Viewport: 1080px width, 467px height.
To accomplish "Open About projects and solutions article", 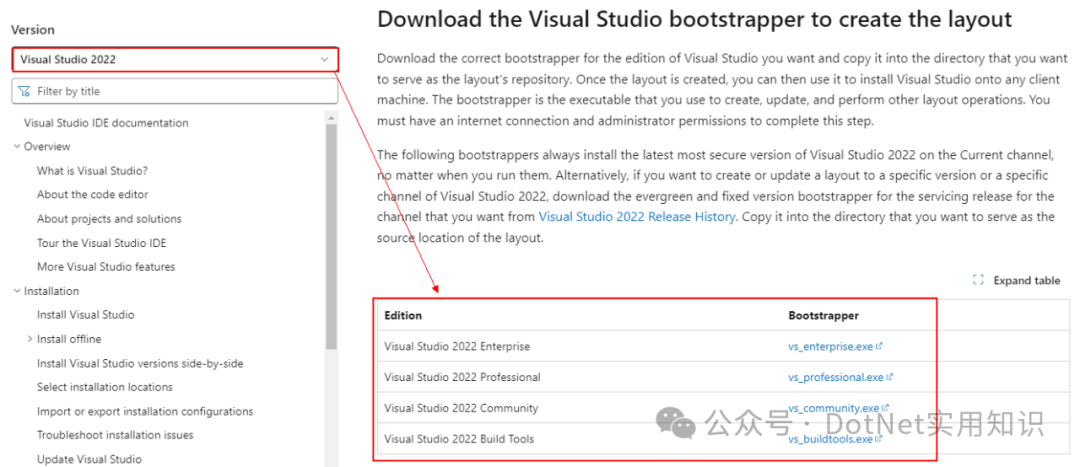I will tap(110, 218).
